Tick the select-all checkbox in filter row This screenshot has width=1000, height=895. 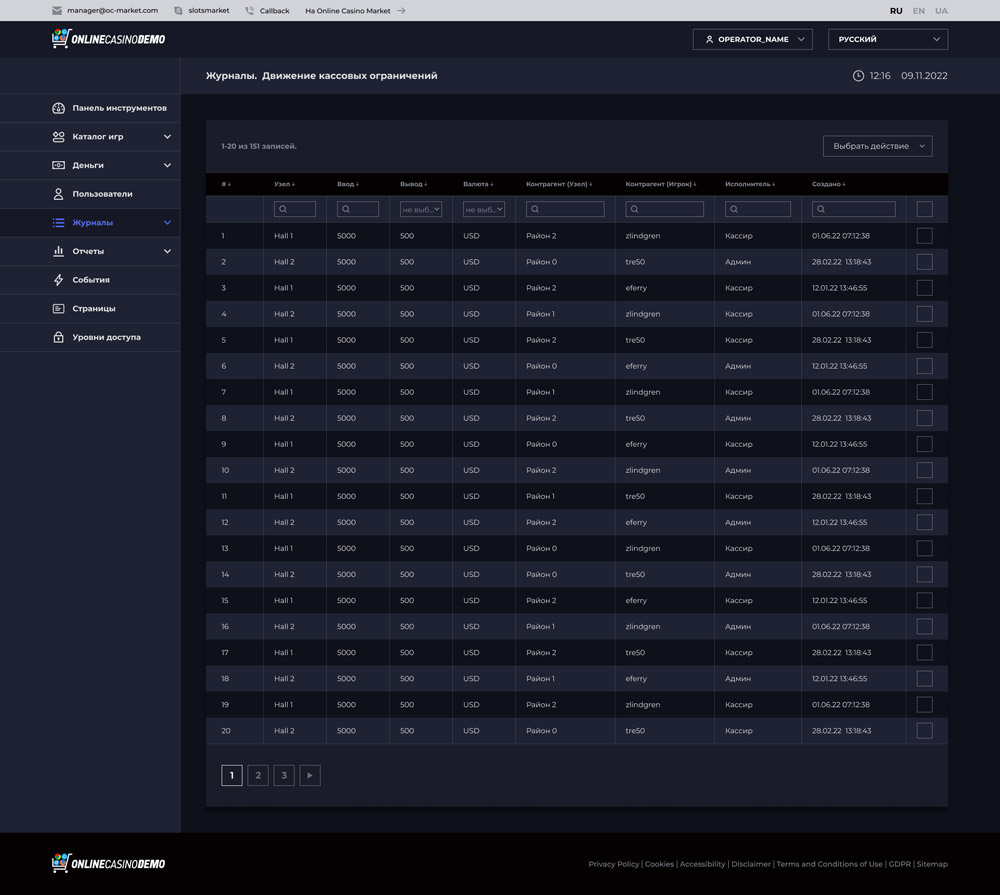pos(924,209)
